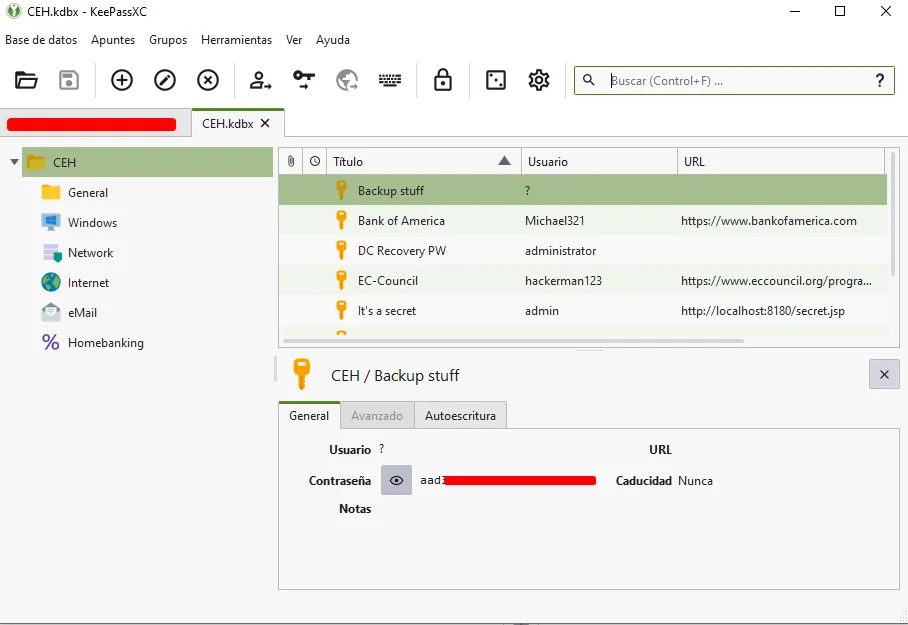Sort entries by Título column arrow
The image size is (908, 625).
pyautogui.click(x=504, y=161)
